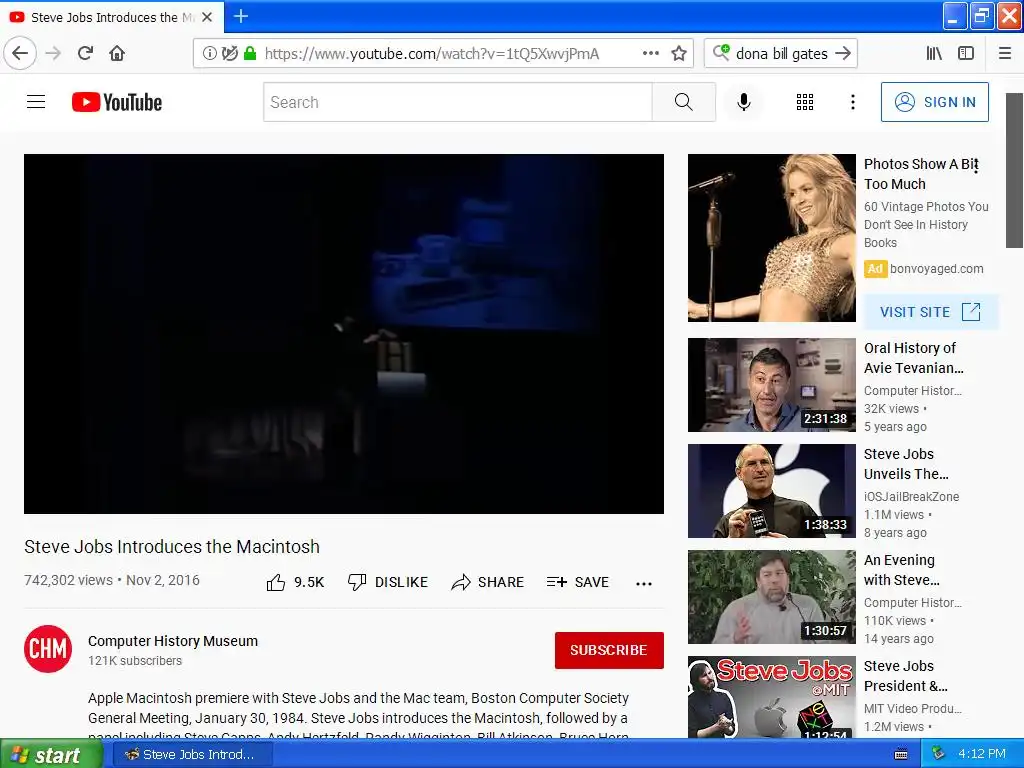Click the search go arrow beside 'dona bill gates'
Image resolution: width=1024 pixels, height=768 pixels.
843,54
